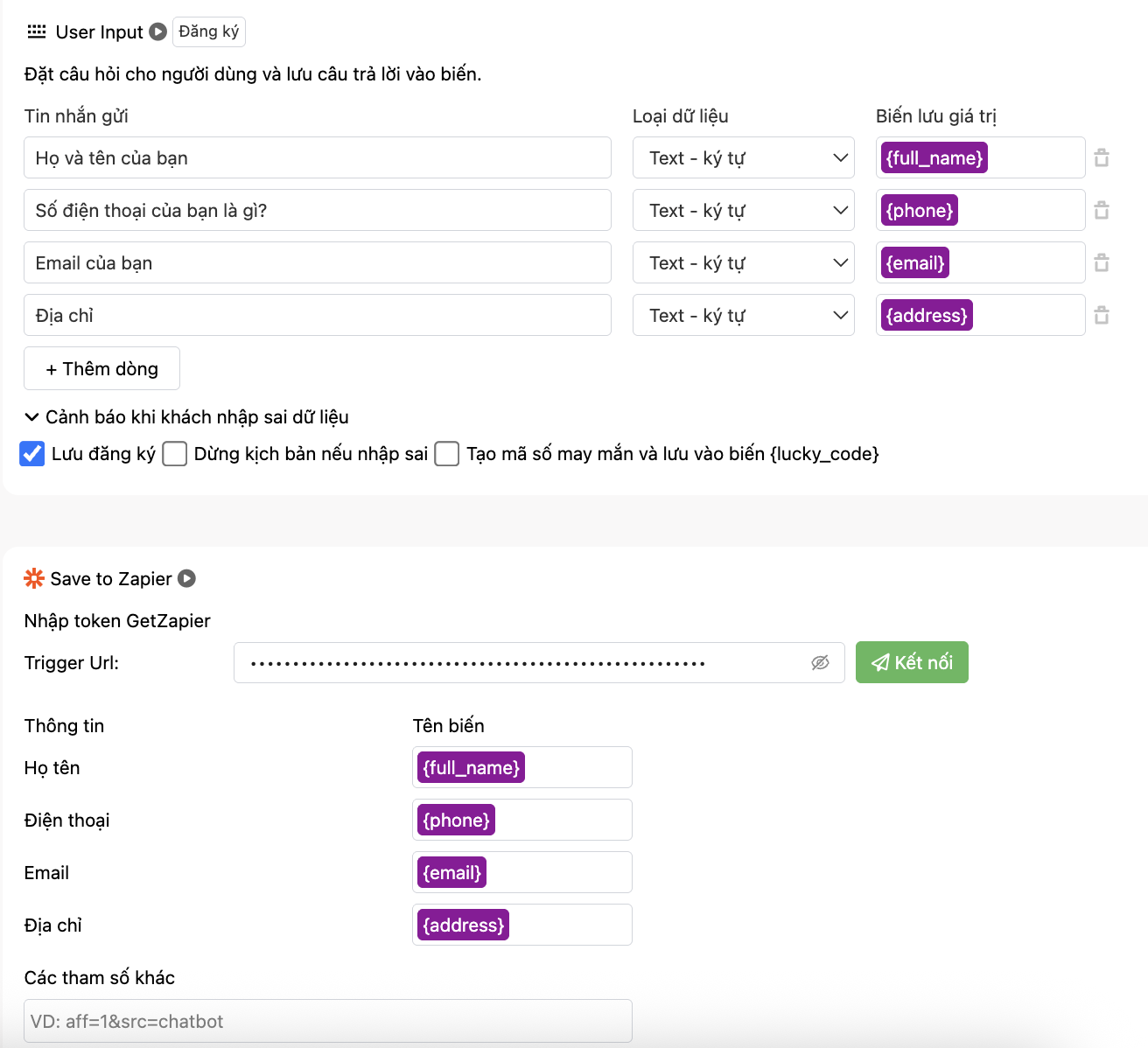This screenshot has height=1048, width=1148.
Task: Click the play icon next to User Input
Action: 157,31
